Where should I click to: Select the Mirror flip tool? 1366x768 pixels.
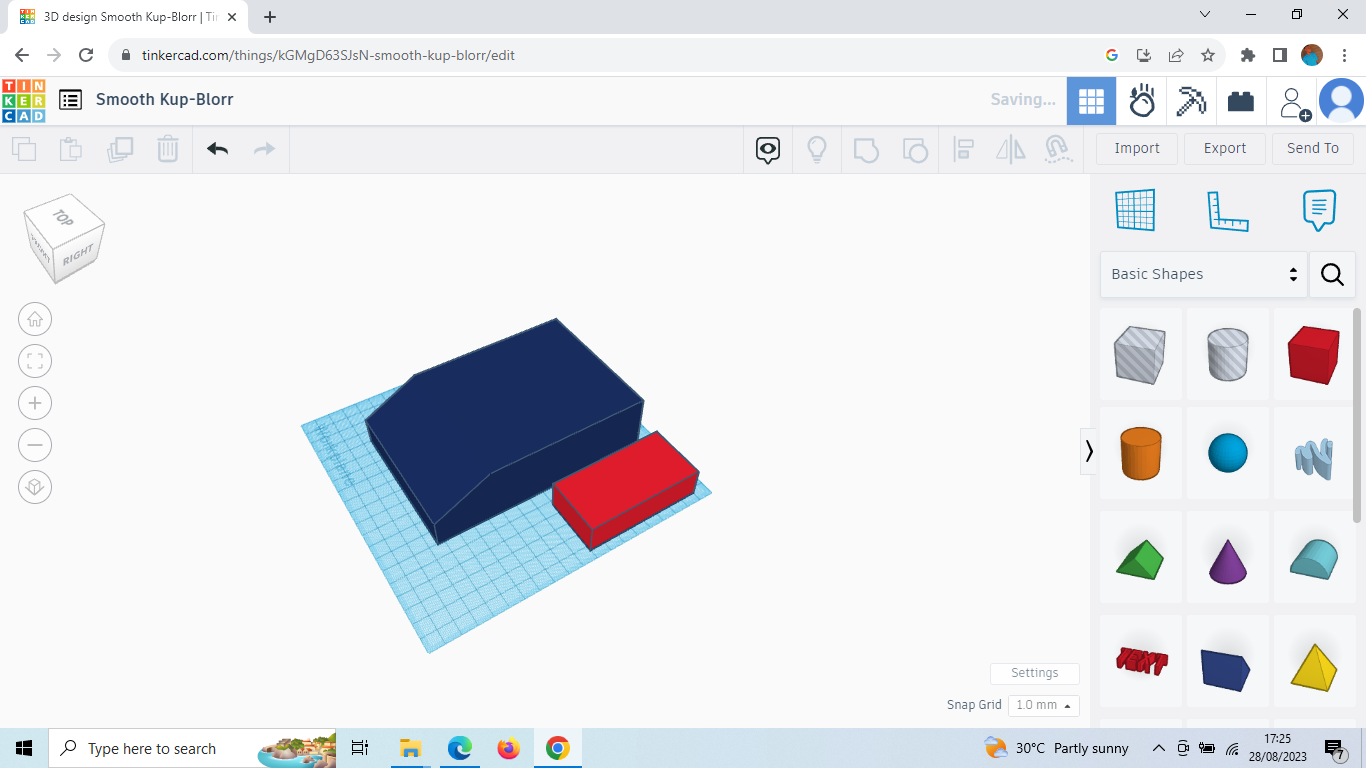pos(1010,148)
